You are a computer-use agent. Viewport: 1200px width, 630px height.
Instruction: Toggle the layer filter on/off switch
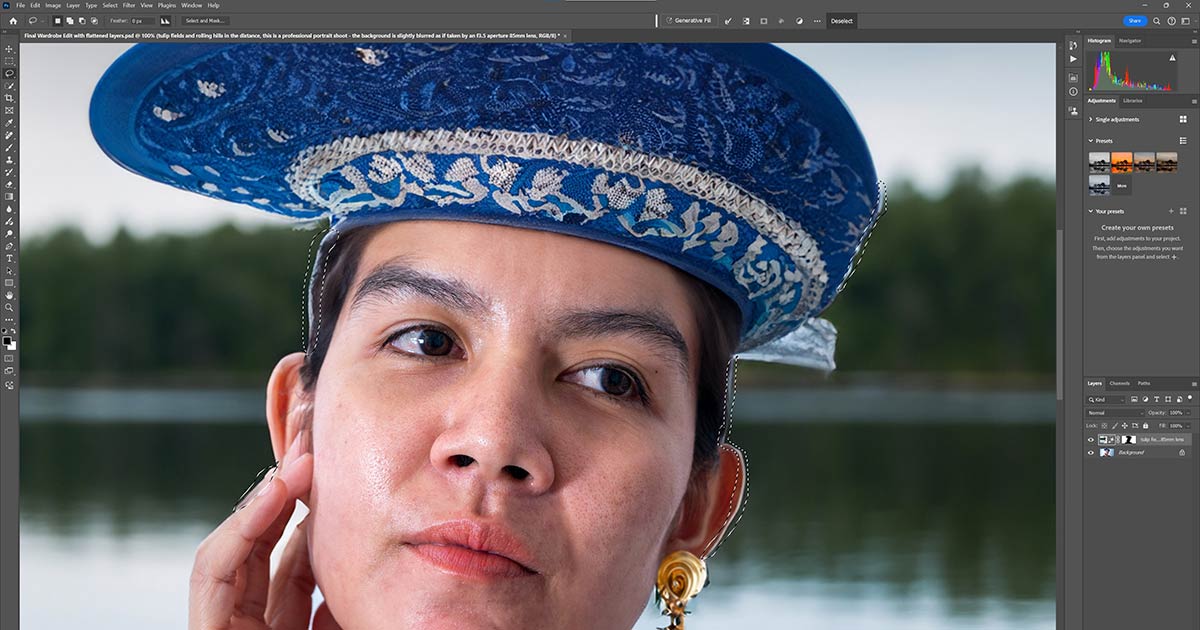click(1190, 398)
